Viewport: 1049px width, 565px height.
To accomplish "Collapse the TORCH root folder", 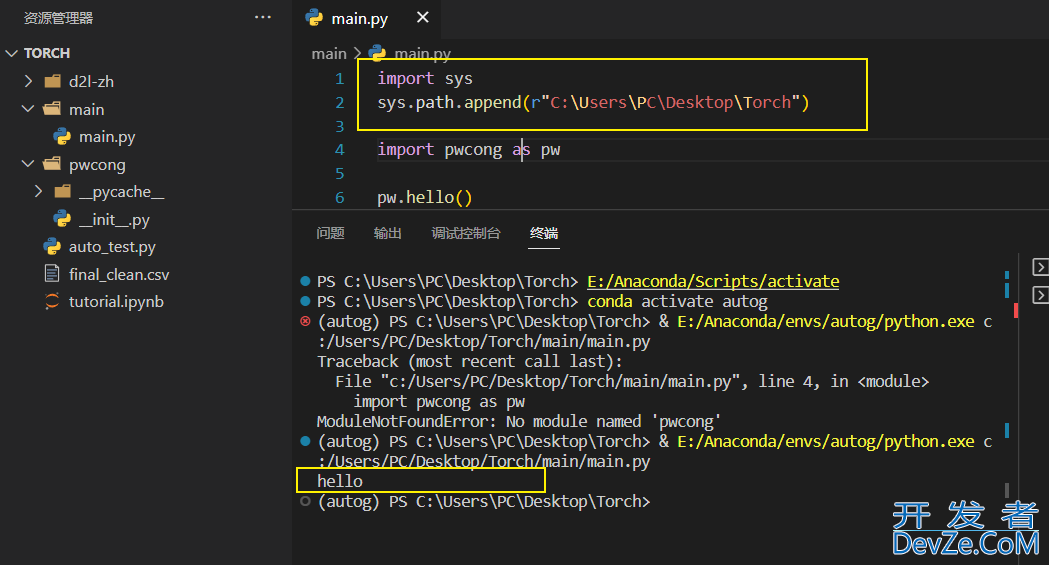I will click(11, 53).
